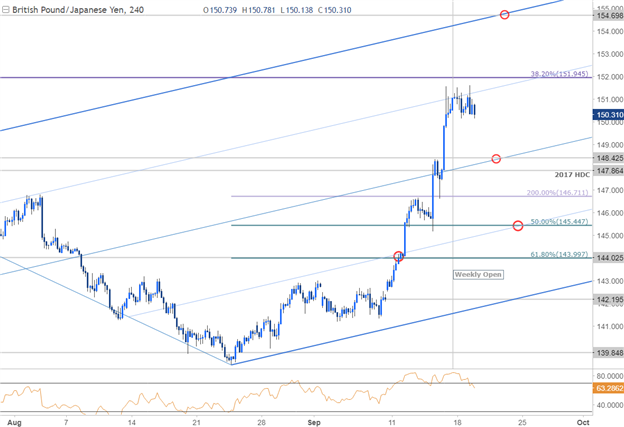The height and width of the screenshot is (427, 624).
Task: Select the 154.698 price label
Action: [608, 16]
